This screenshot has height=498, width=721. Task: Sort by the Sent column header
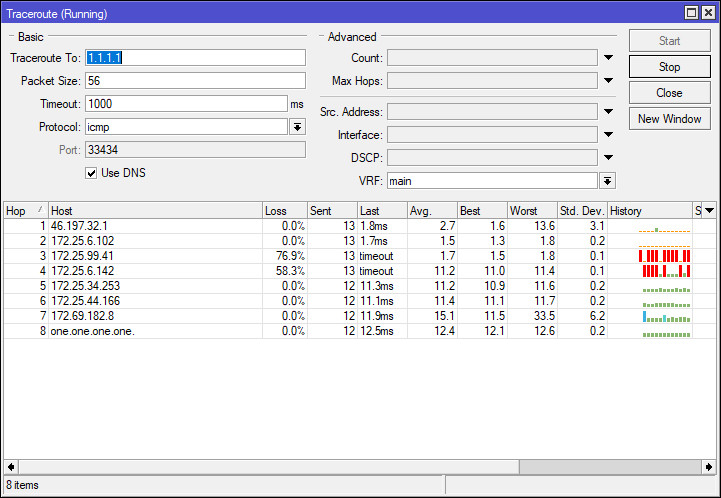[332, 211]
